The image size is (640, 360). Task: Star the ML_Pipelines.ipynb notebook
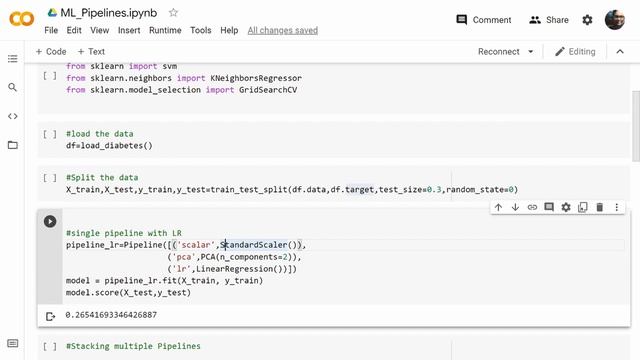pyautogui.click(x=173, y=13)
